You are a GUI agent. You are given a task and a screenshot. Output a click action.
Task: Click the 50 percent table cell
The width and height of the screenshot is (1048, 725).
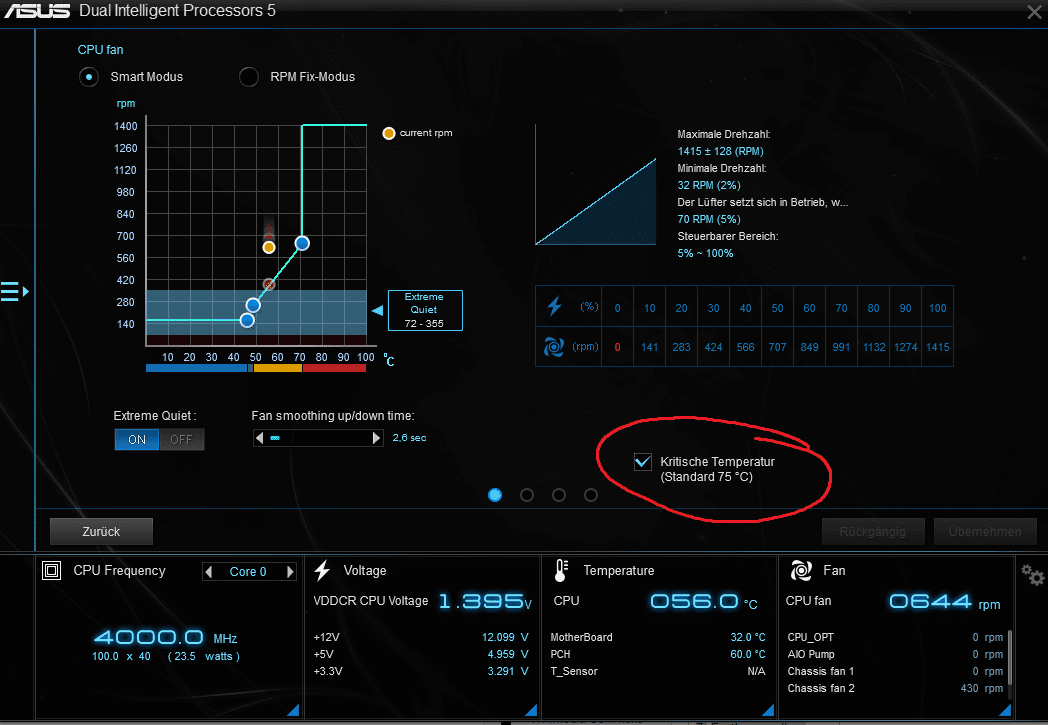(777, 308)
